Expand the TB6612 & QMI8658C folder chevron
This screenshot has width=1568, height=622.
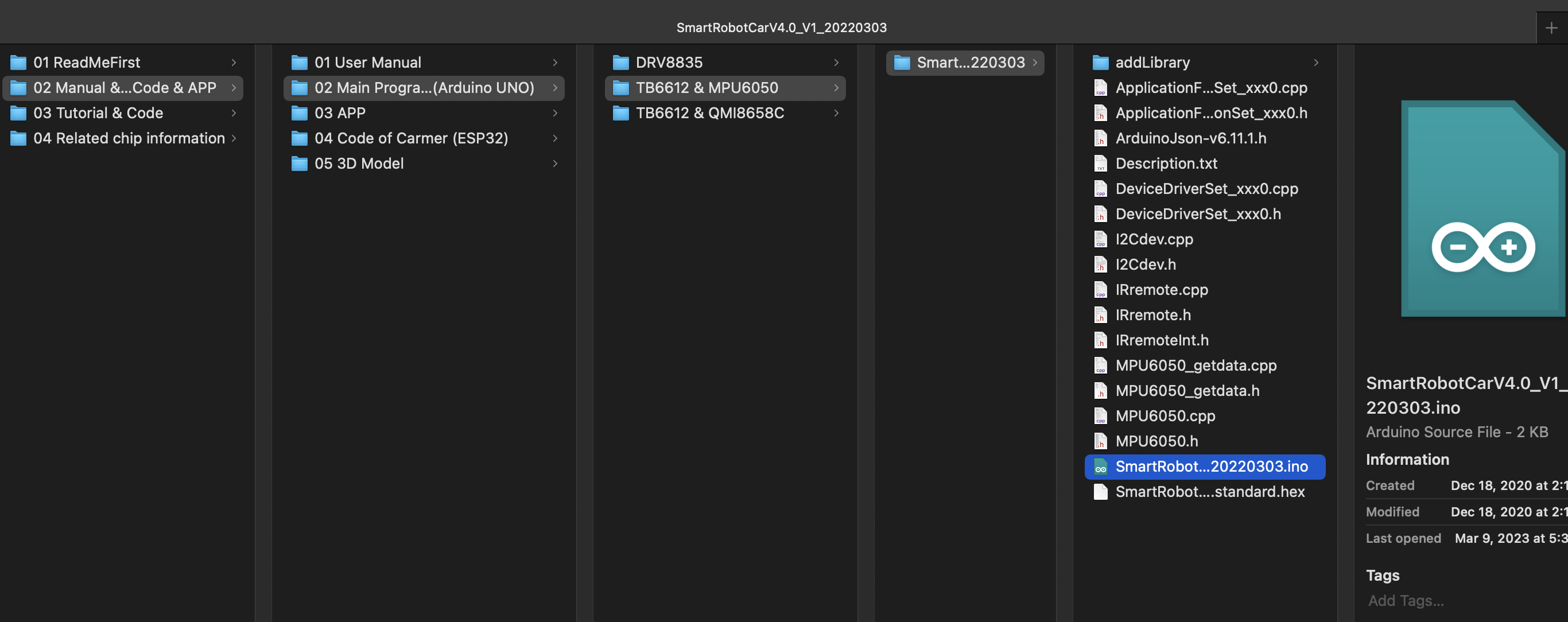click(x=836, y=113)
